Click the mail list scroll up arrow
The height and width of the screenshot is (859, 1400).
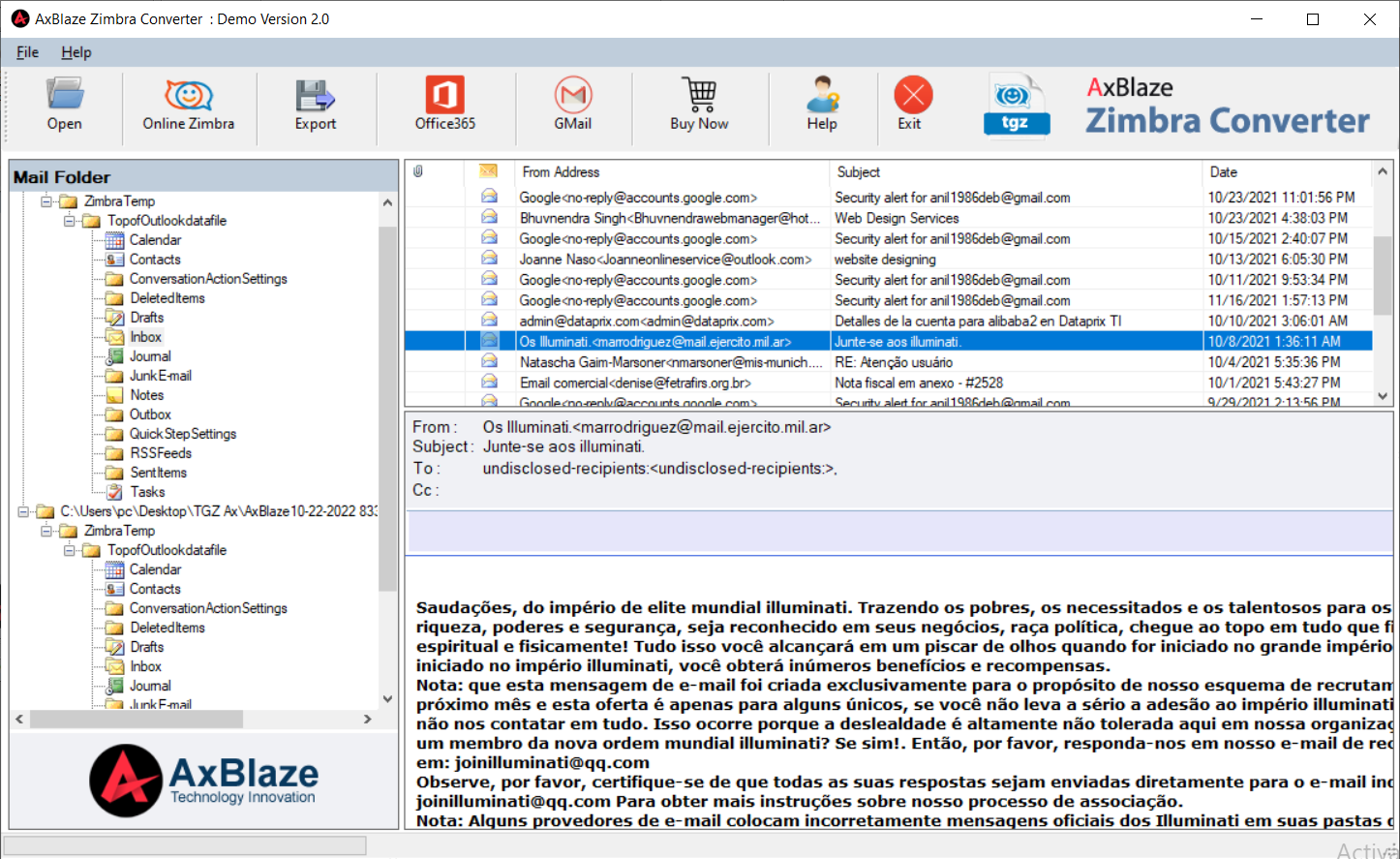point(1383,172)
